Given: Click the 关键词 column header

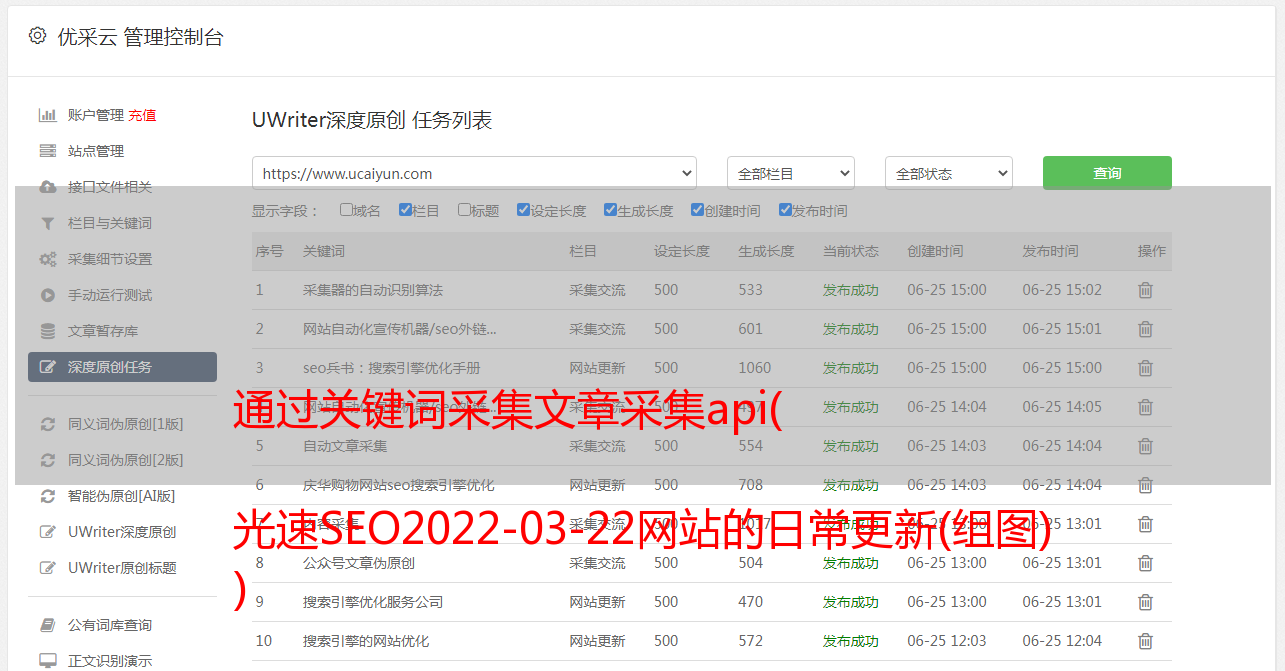Looking at the screenshot, I should point(324,251).
